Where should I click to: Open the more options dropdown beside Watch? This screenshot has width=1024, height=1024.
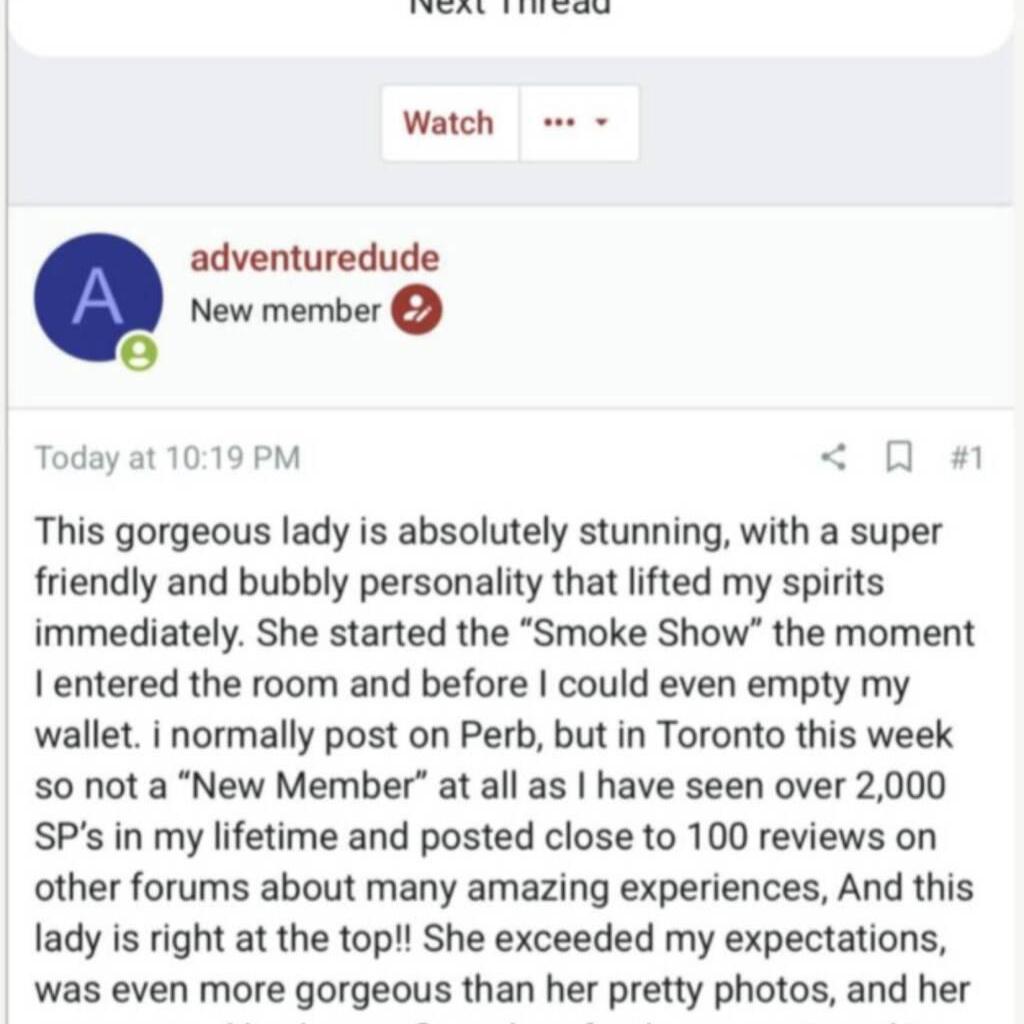pyautogui.click(x=579, y=123)
